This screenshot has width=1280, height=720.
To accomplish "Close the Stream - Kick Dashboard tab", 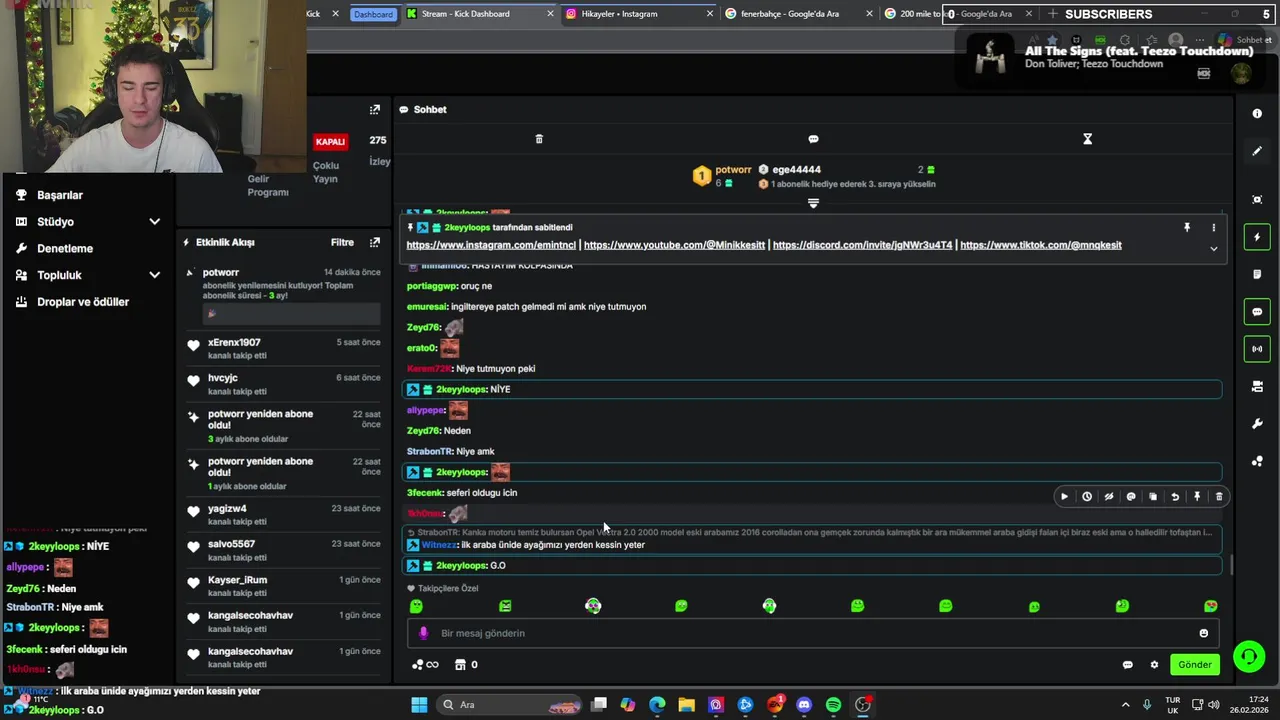I will [x=550, y=14].
